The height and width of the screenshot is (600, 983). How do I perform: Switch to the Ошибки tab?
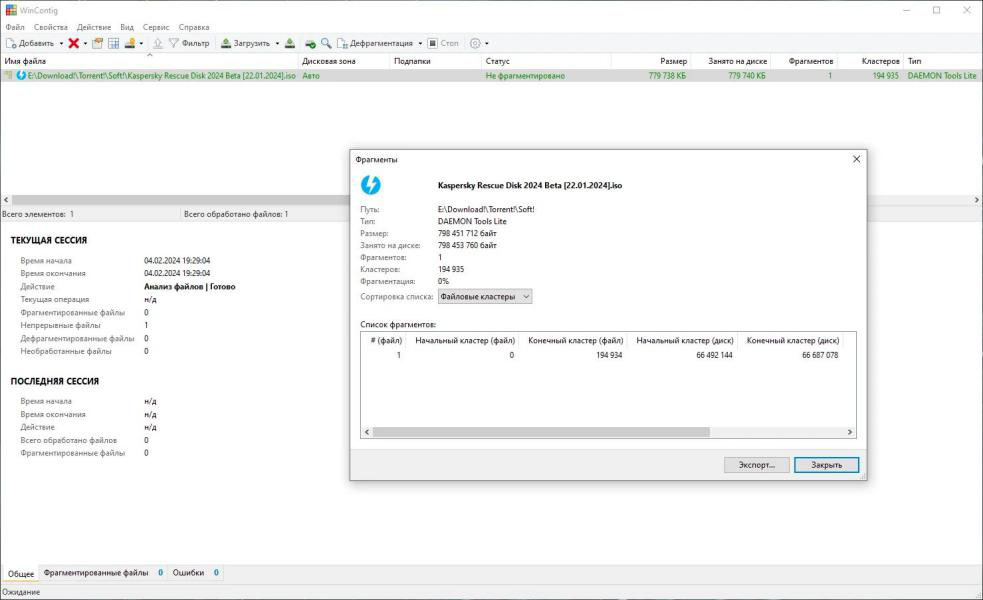(196, 572)
